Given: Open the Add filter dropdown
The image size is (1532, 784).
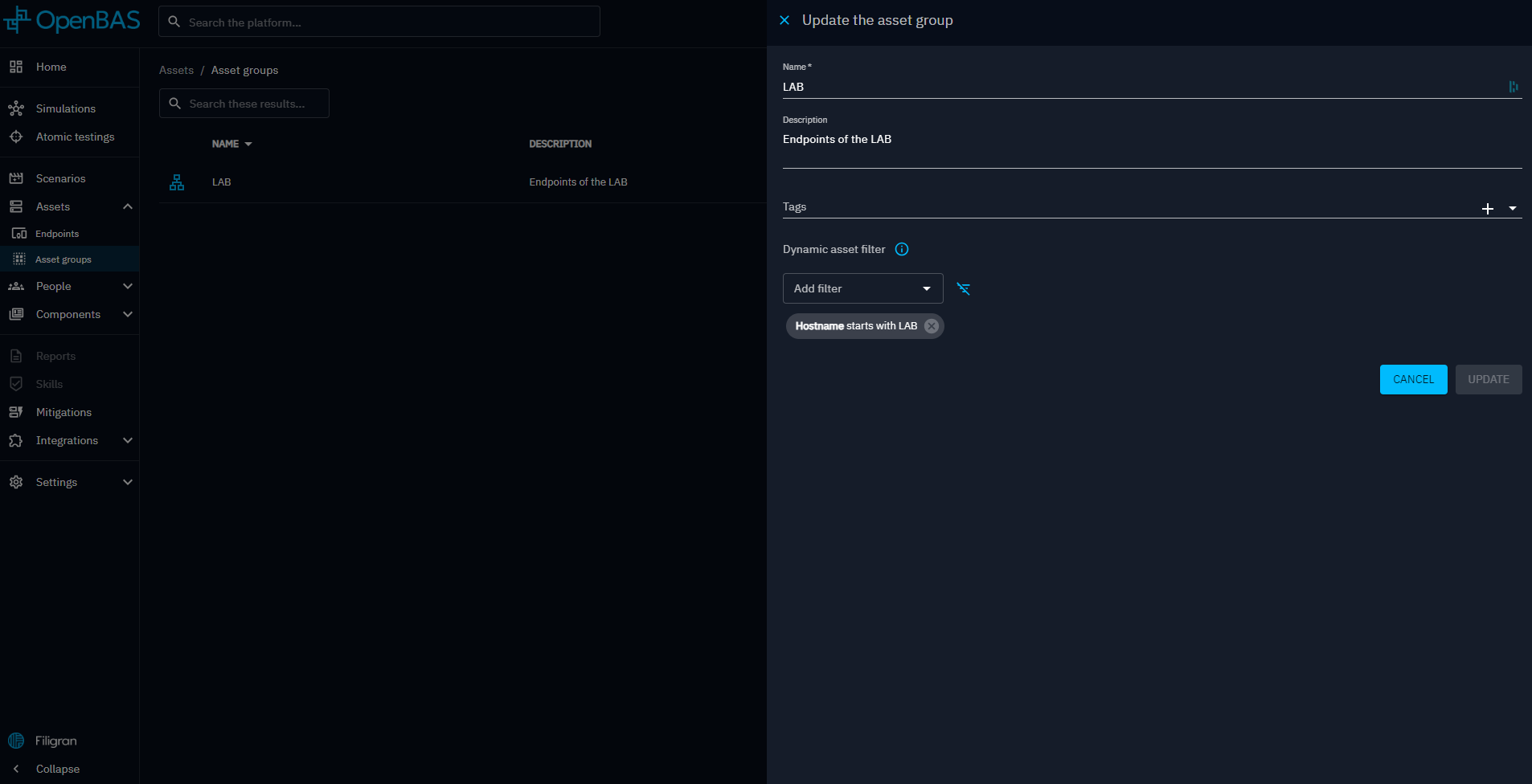Looking at the screenshot, I should pos(862,288).
